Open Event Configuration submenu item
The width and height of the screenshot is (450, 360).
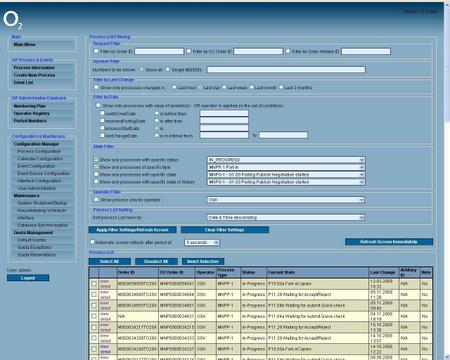[x=36, y=166]
